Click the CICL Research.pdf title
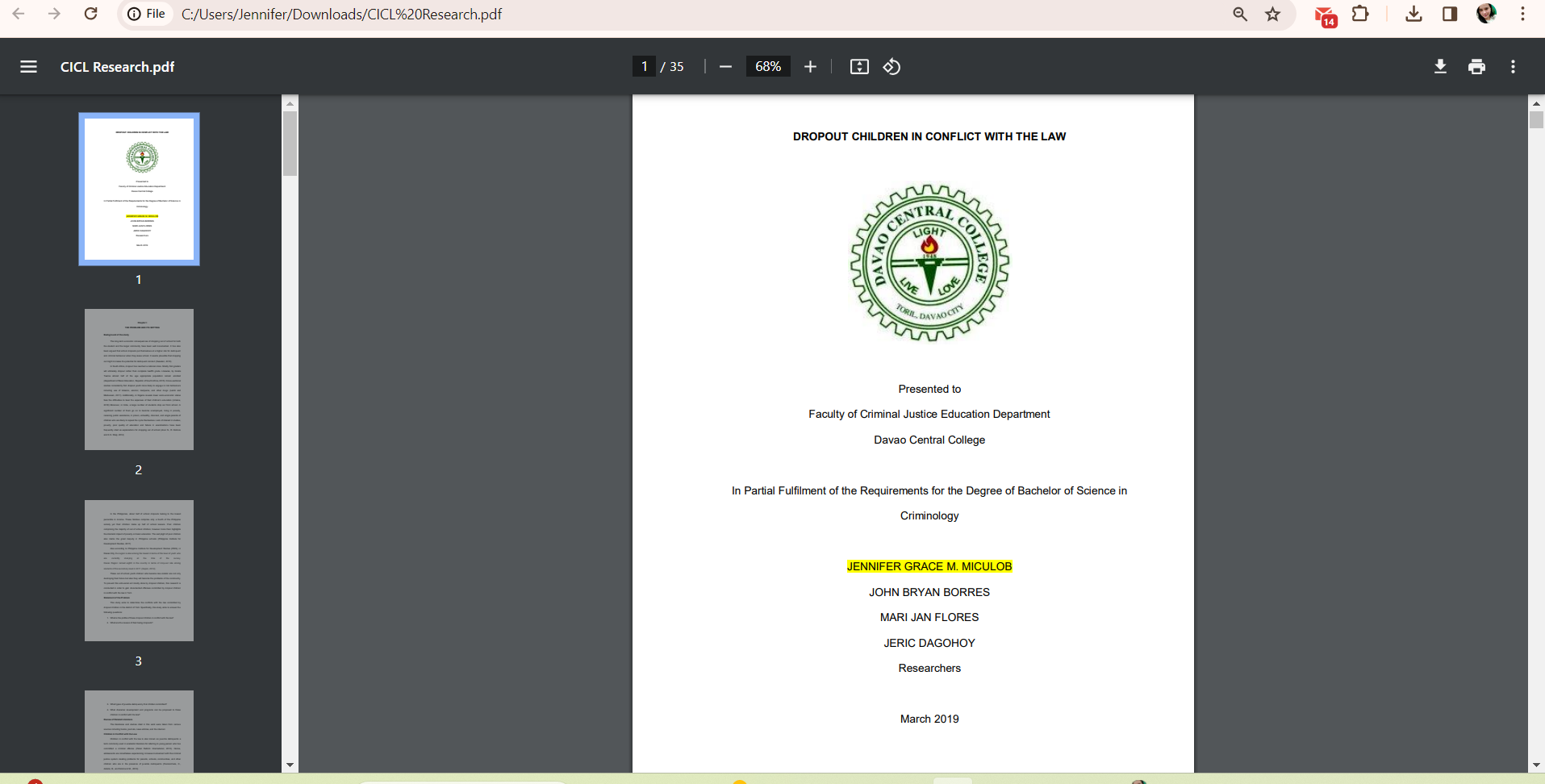1545x784 pixels. pos(117,67)
